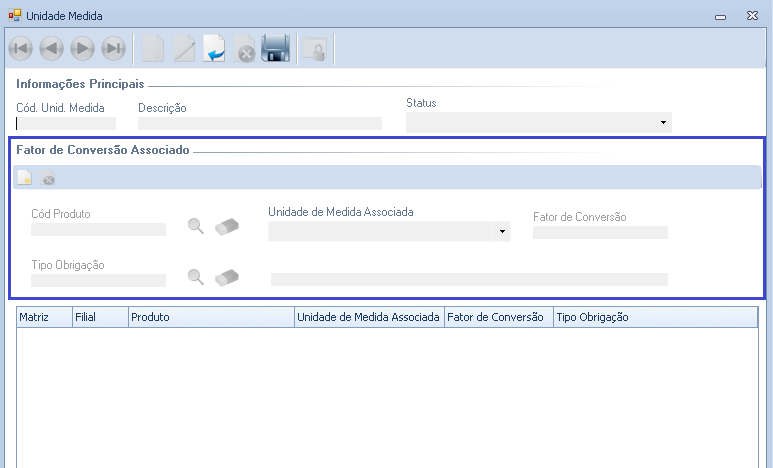Screen dimensions: 773x468
Task: Go to the previous record
Action: click(51, 48)
